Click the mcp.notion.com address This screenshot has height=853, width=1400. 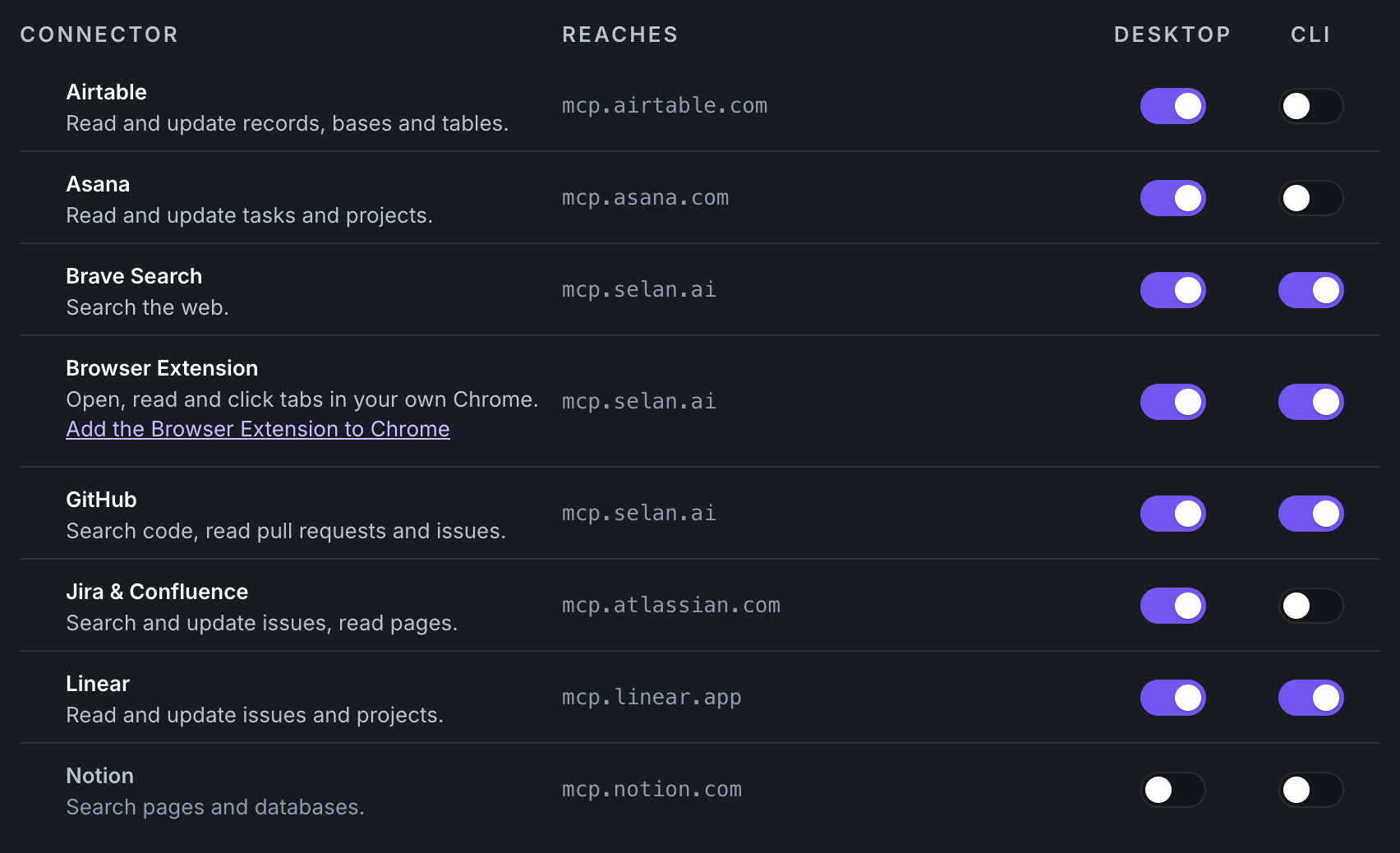(652, 790)
